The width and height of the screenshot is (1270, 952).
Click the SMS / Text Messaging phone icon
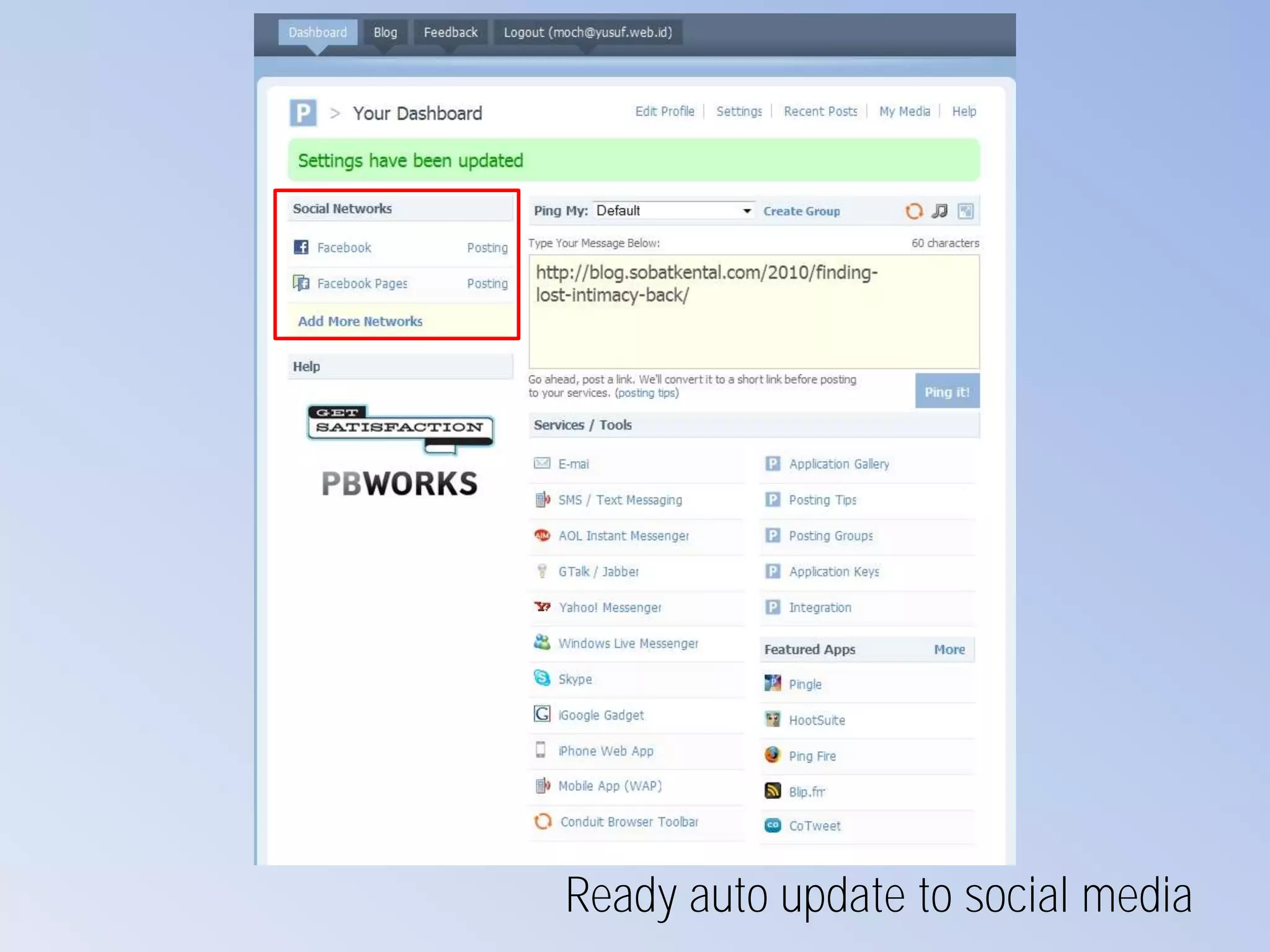pyautogui.click(x=543, y=500)
